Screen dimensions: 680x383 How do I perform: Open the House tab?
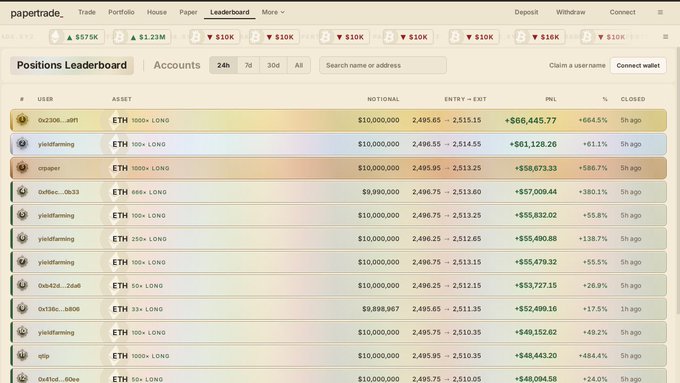tap(157, 12)
